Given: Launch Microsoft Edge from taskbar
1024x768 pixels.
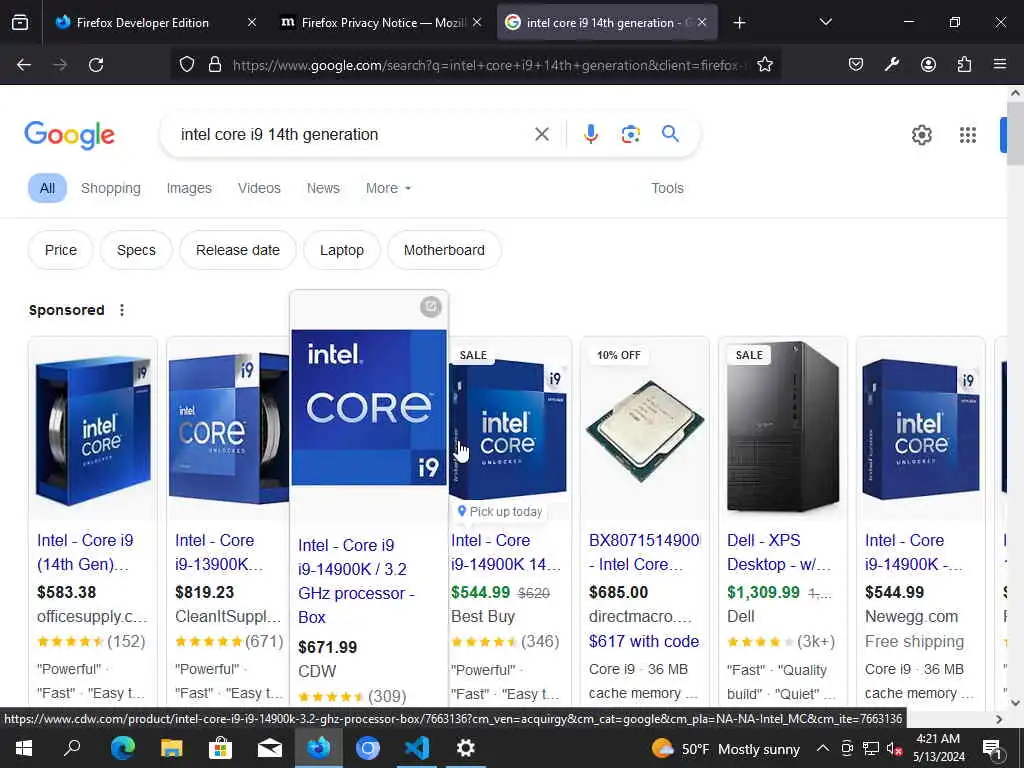Looking at the screenshot, I should [122, 748].
